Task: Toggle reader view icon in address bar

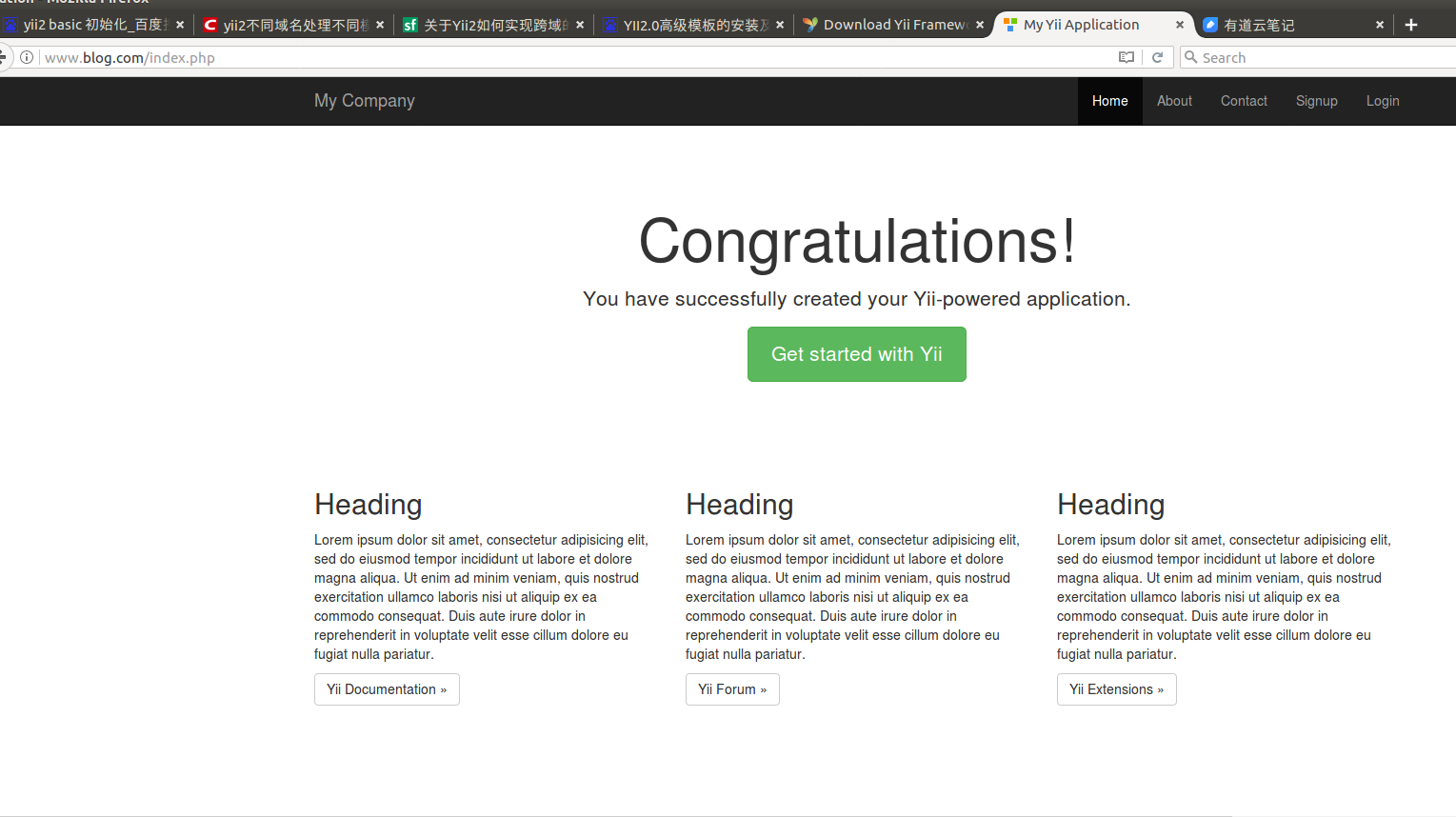Action: coord(1127,57)
